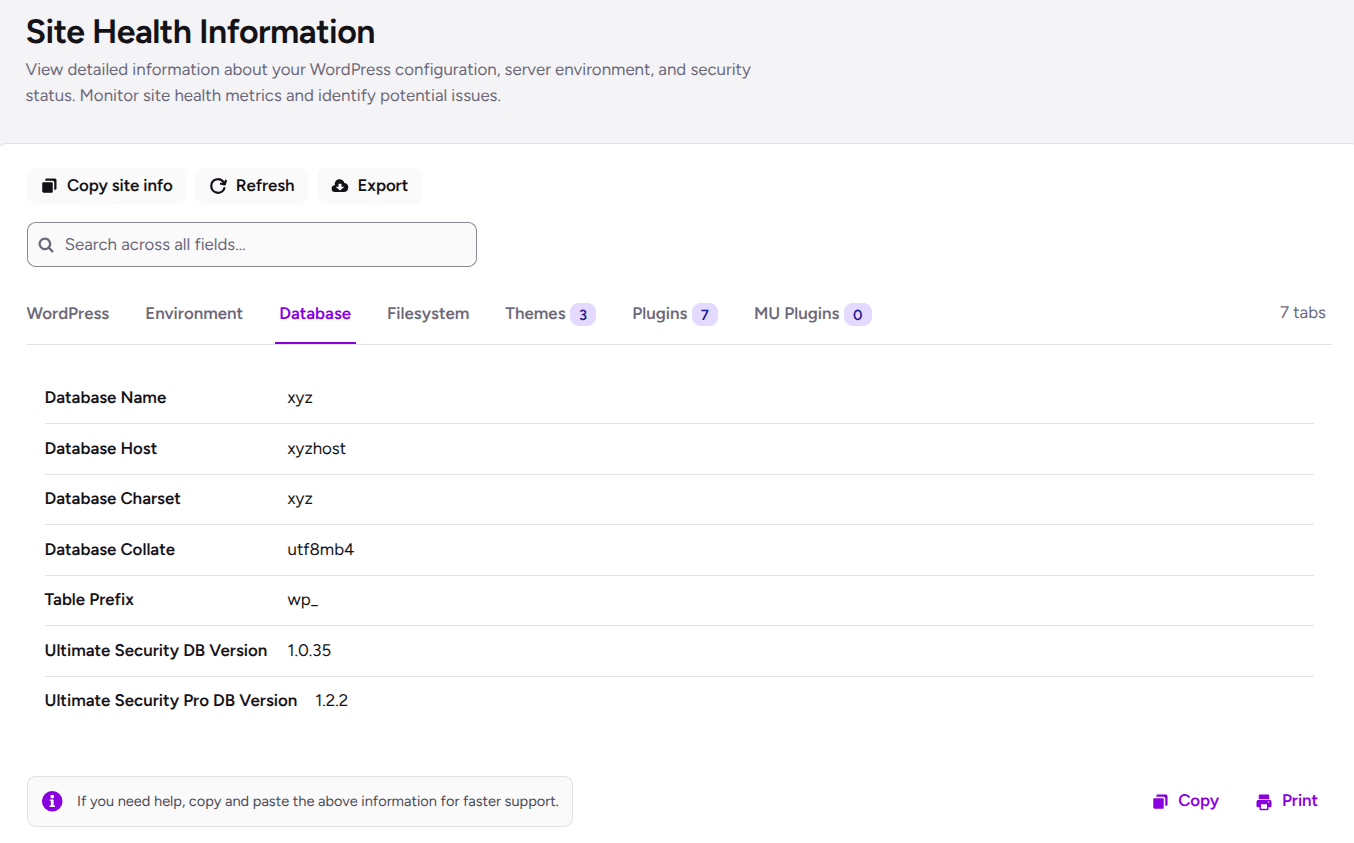
Task: Click the Database Charset label
Action: (x=113, y=499)
